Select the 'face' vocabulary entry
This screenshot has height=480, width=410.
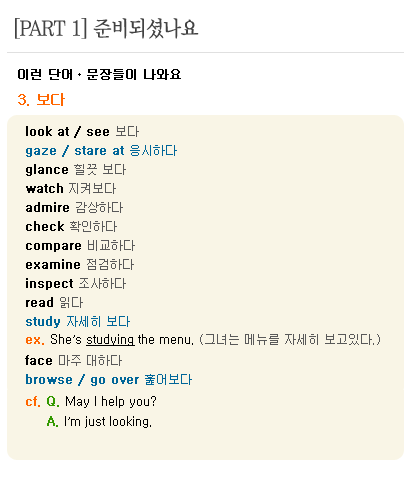(x=74, y=360)
